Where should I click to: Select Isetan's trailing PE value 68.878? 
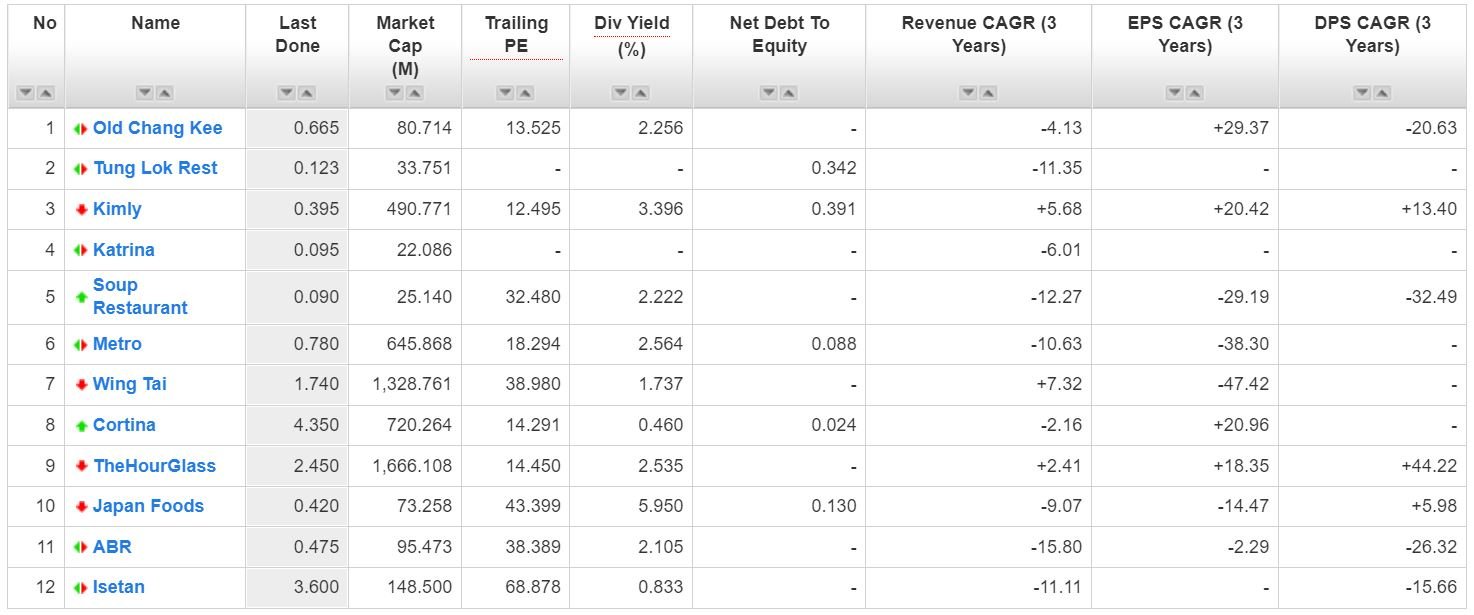533,587
